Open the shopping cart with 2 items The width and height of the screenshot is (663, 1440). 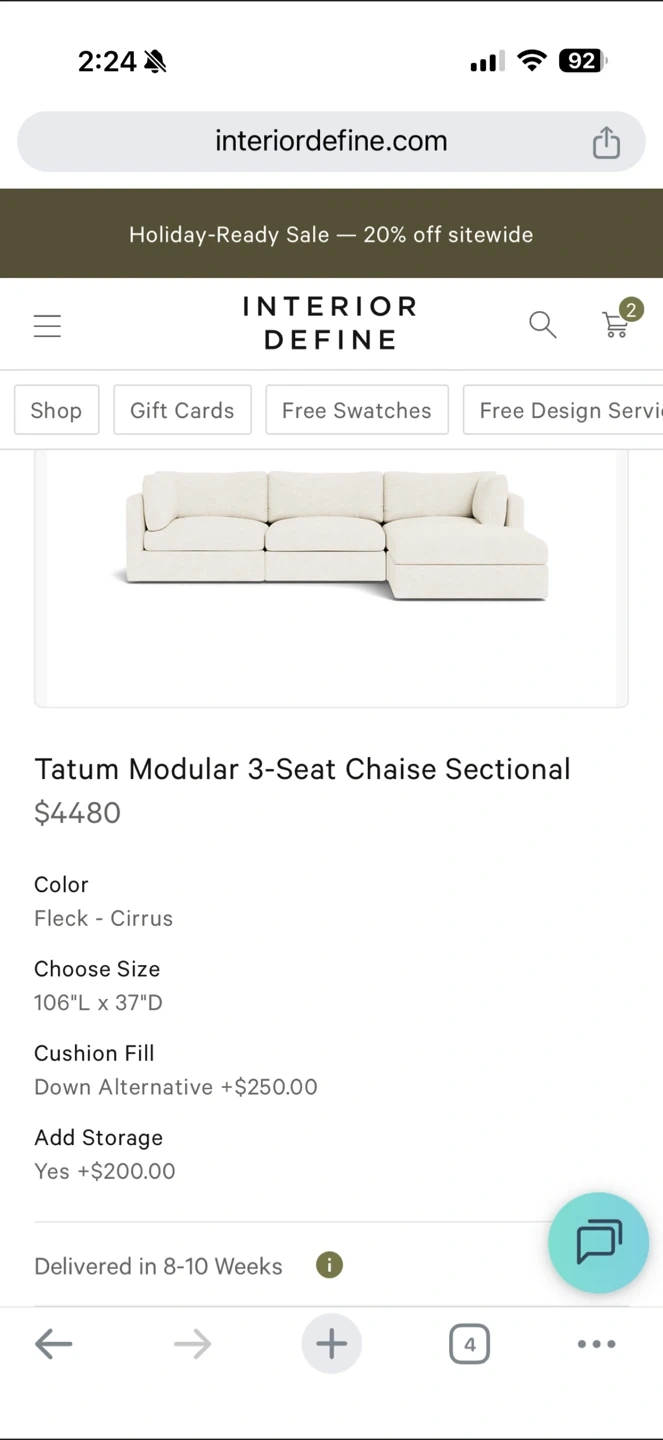[x=617, y=323]
